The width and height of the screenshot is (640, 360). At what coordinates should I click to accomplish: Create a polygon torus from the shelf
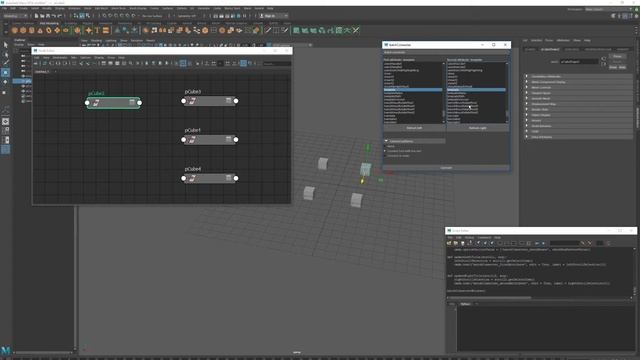(49, 30)
